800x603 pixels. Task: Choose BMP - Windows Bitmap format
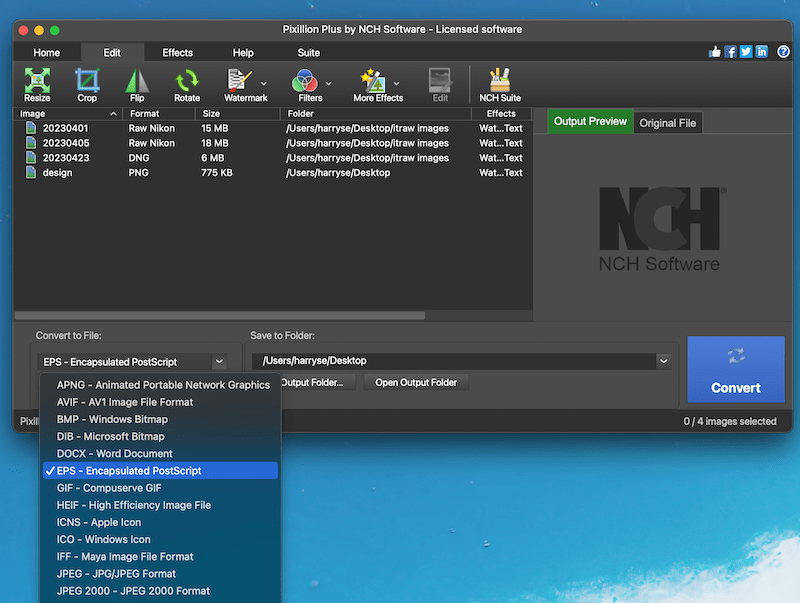pyautogui.click(x=160, y=419)
